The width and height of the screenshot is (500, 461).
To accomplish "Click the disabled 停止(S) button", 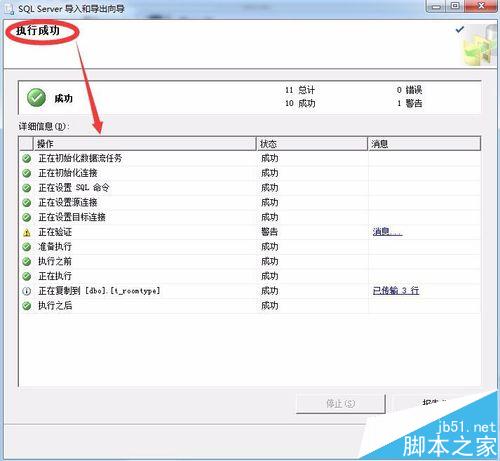I will coord(340,404).
